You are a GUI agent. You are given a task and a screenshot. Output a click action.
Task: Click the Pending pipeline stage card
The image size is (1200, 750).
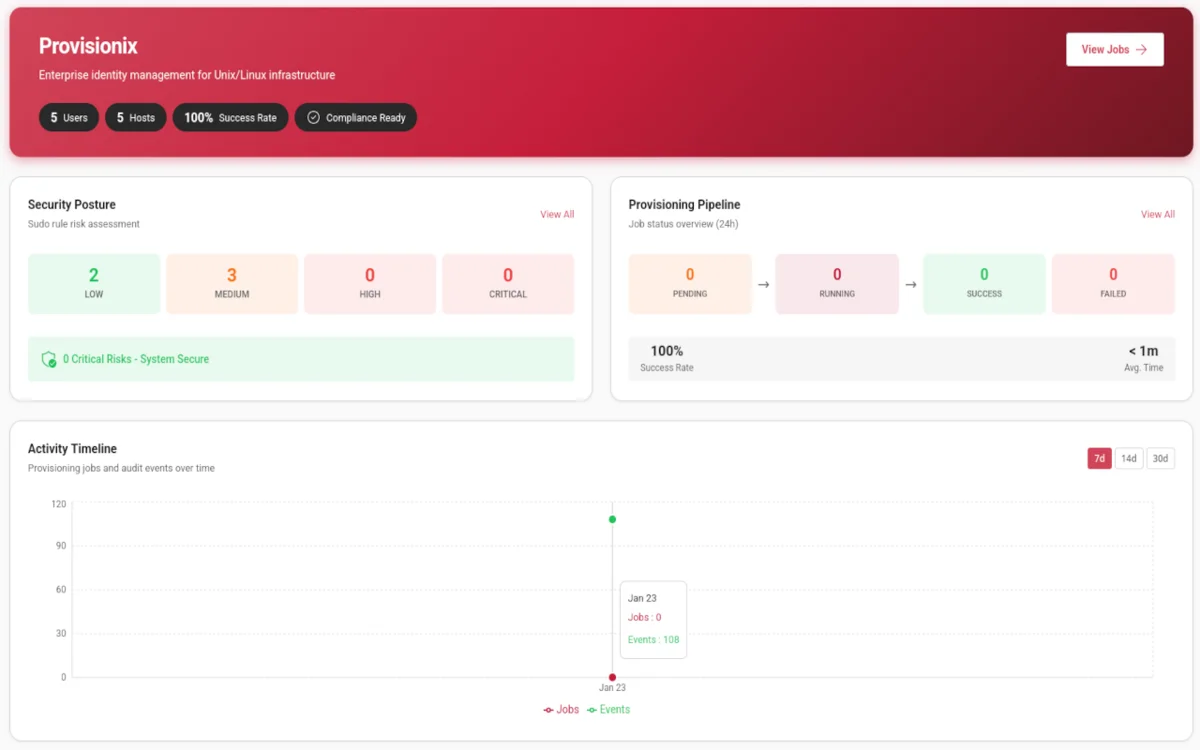[x=690, y=283]
